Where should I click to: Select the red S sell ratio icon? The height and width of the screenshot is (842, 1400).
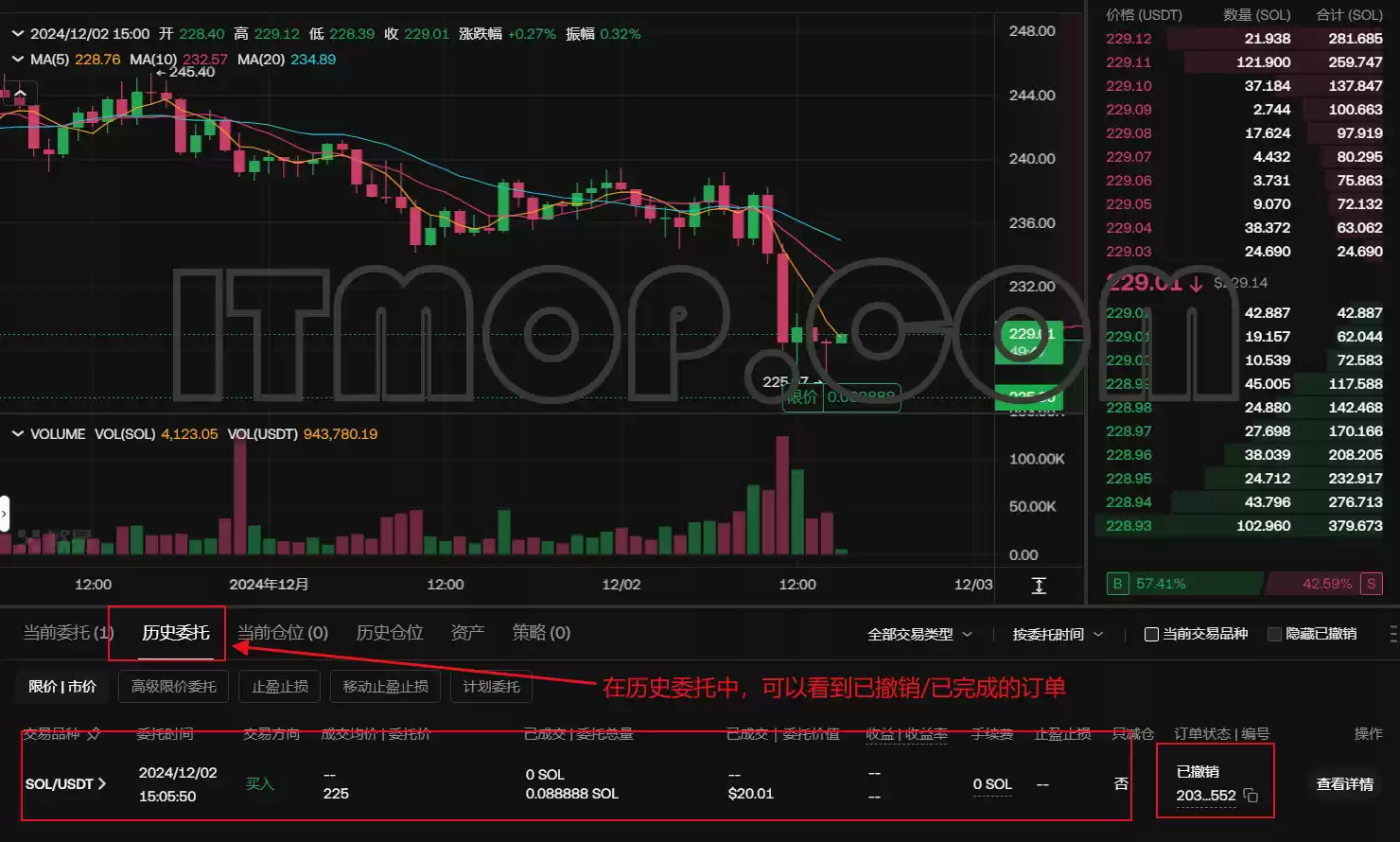coord(1371,584)
